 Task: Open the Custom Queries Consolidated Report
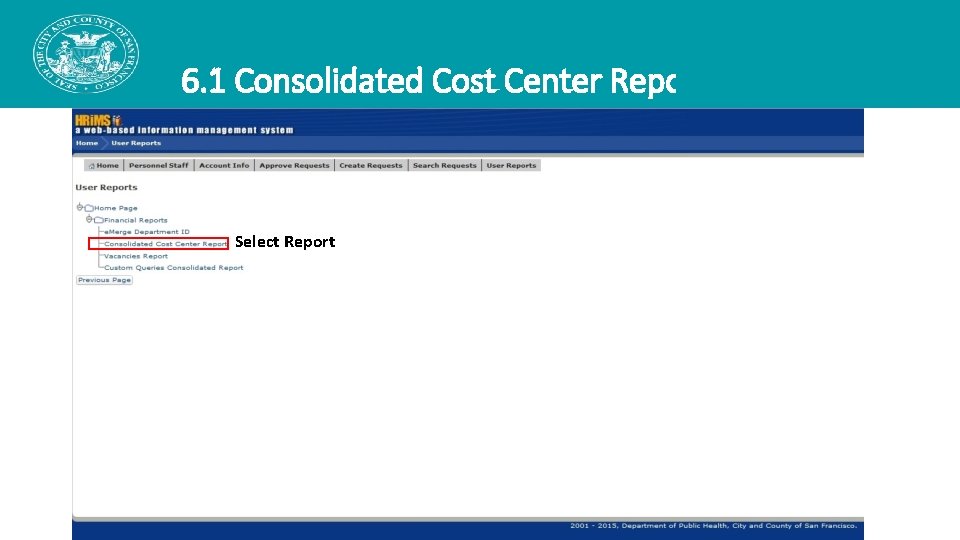(174, 268)
